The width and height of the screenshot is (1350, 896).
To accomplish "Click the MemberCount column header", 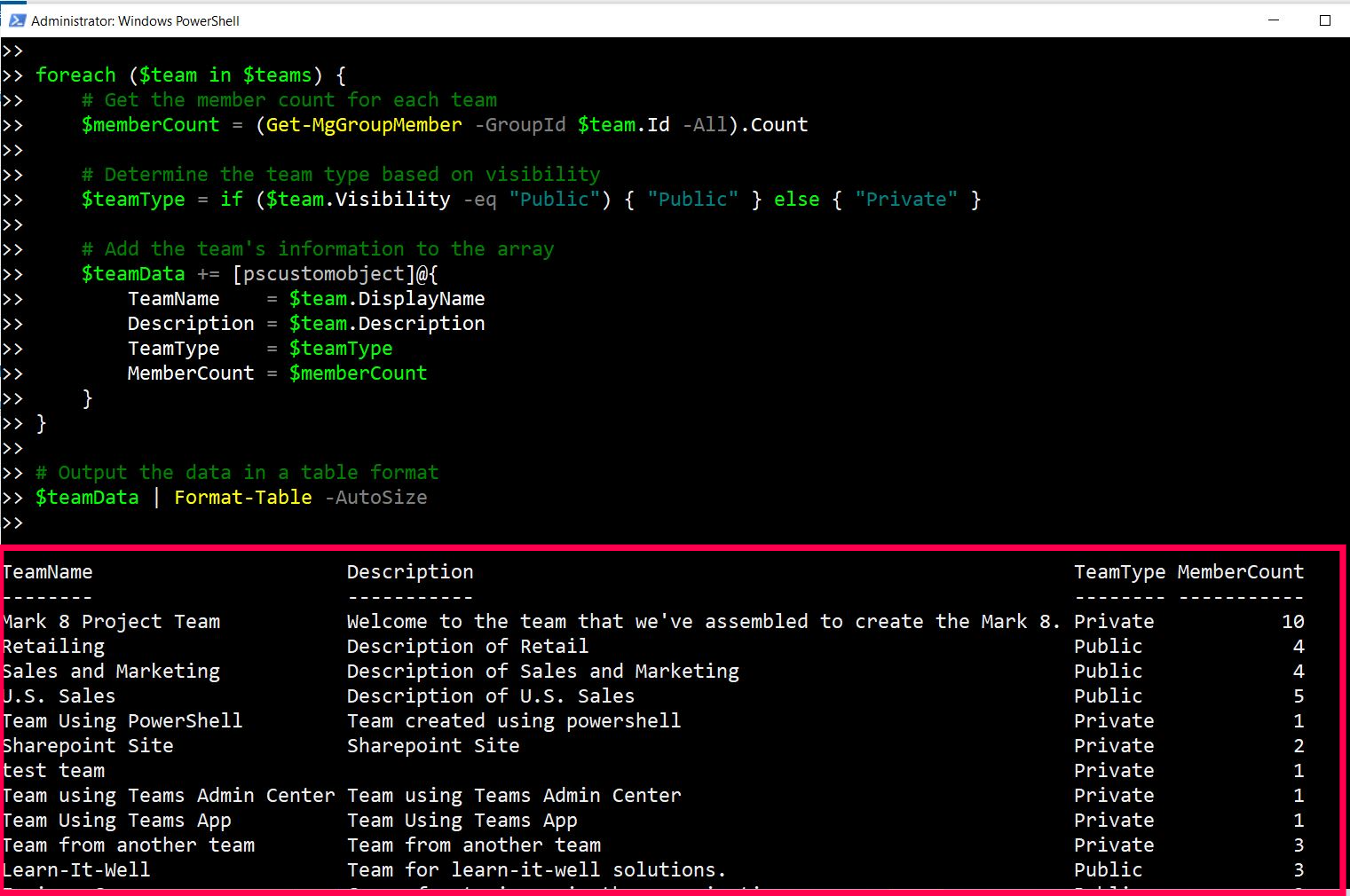I will [x=1240, y=572].
